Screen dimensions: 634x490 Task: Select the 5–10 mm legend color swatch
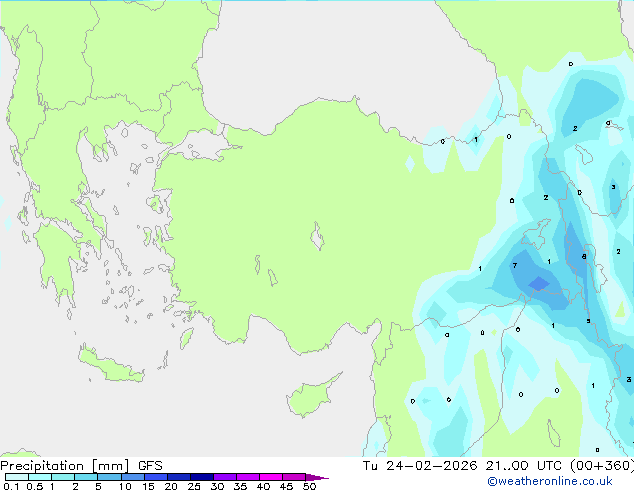point(109,477)
